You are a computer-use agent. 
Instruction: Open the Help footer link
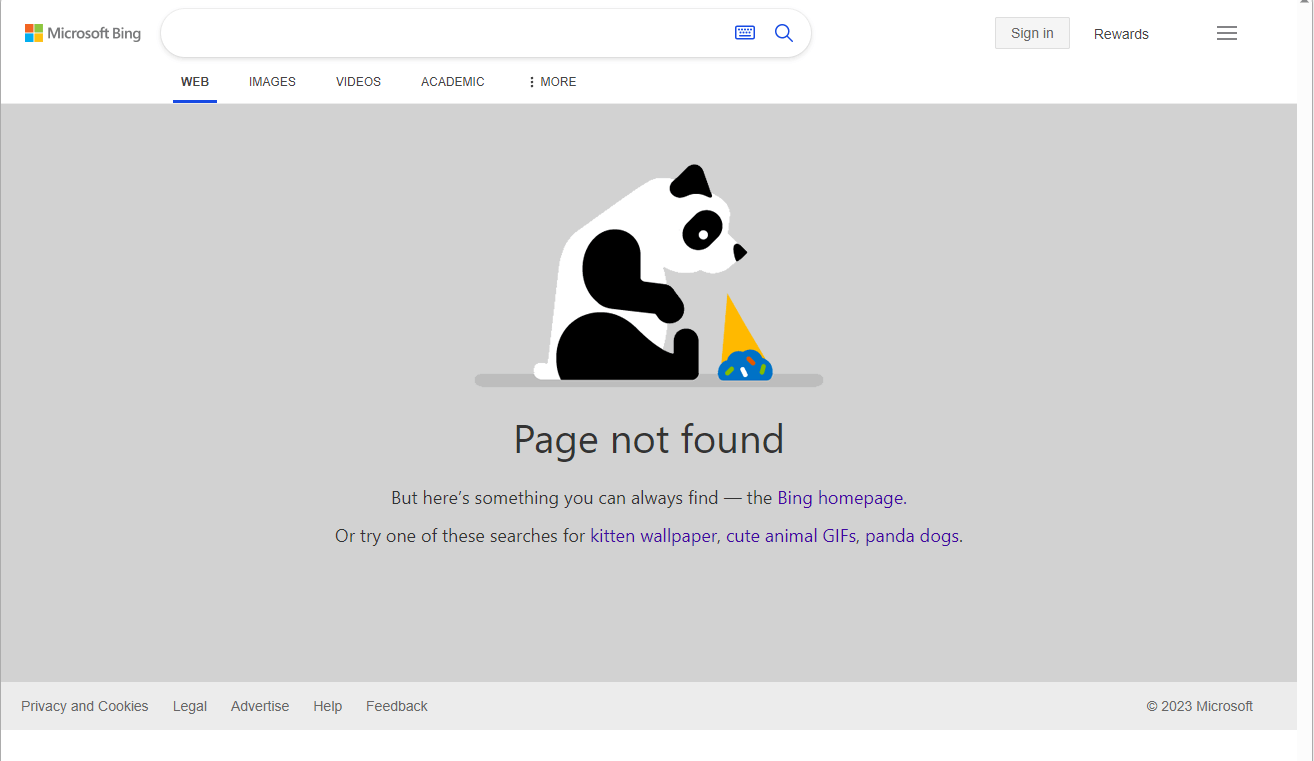pos(327,706)
